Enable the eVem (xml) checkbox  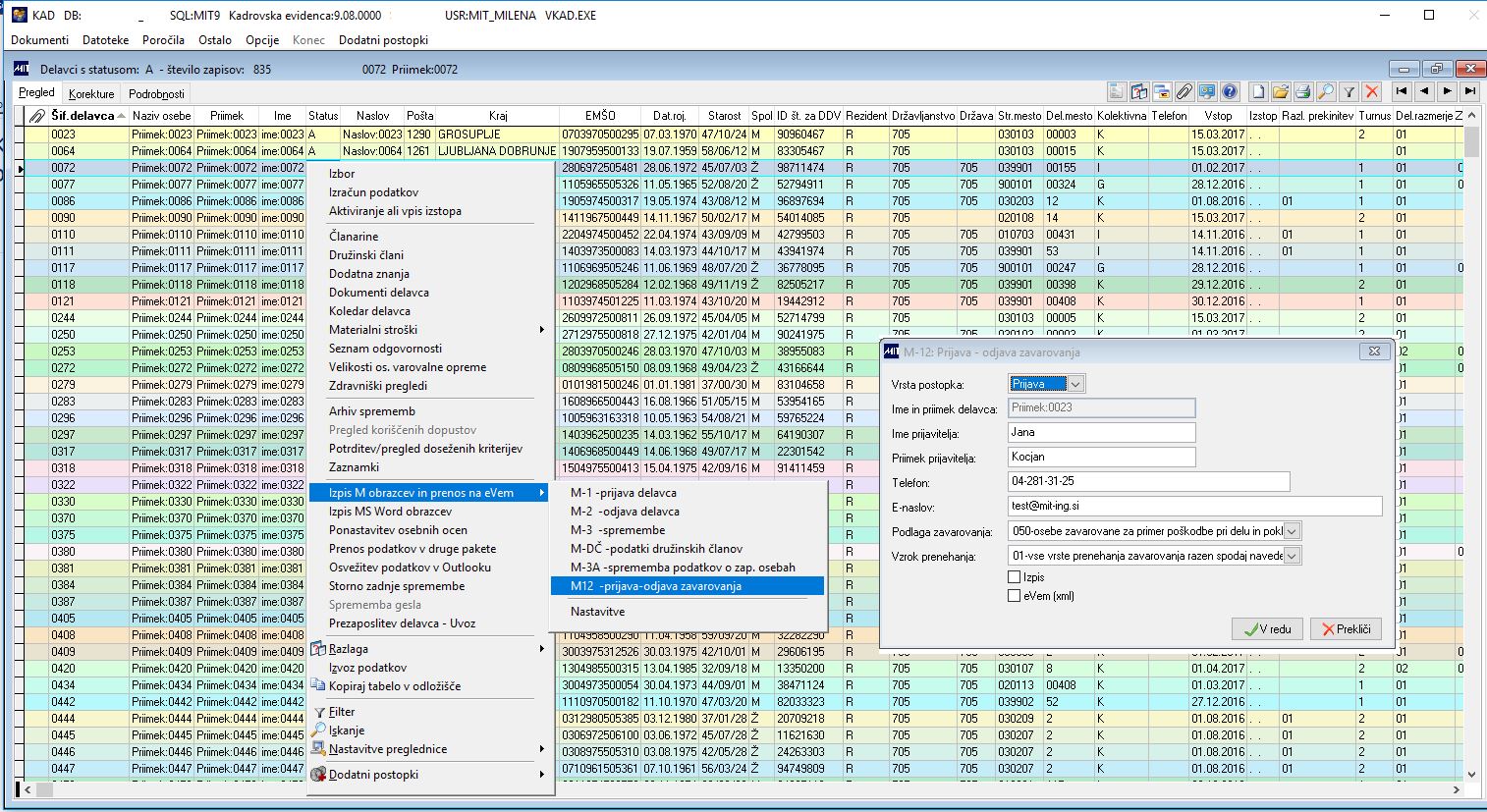coord(1015,596)
